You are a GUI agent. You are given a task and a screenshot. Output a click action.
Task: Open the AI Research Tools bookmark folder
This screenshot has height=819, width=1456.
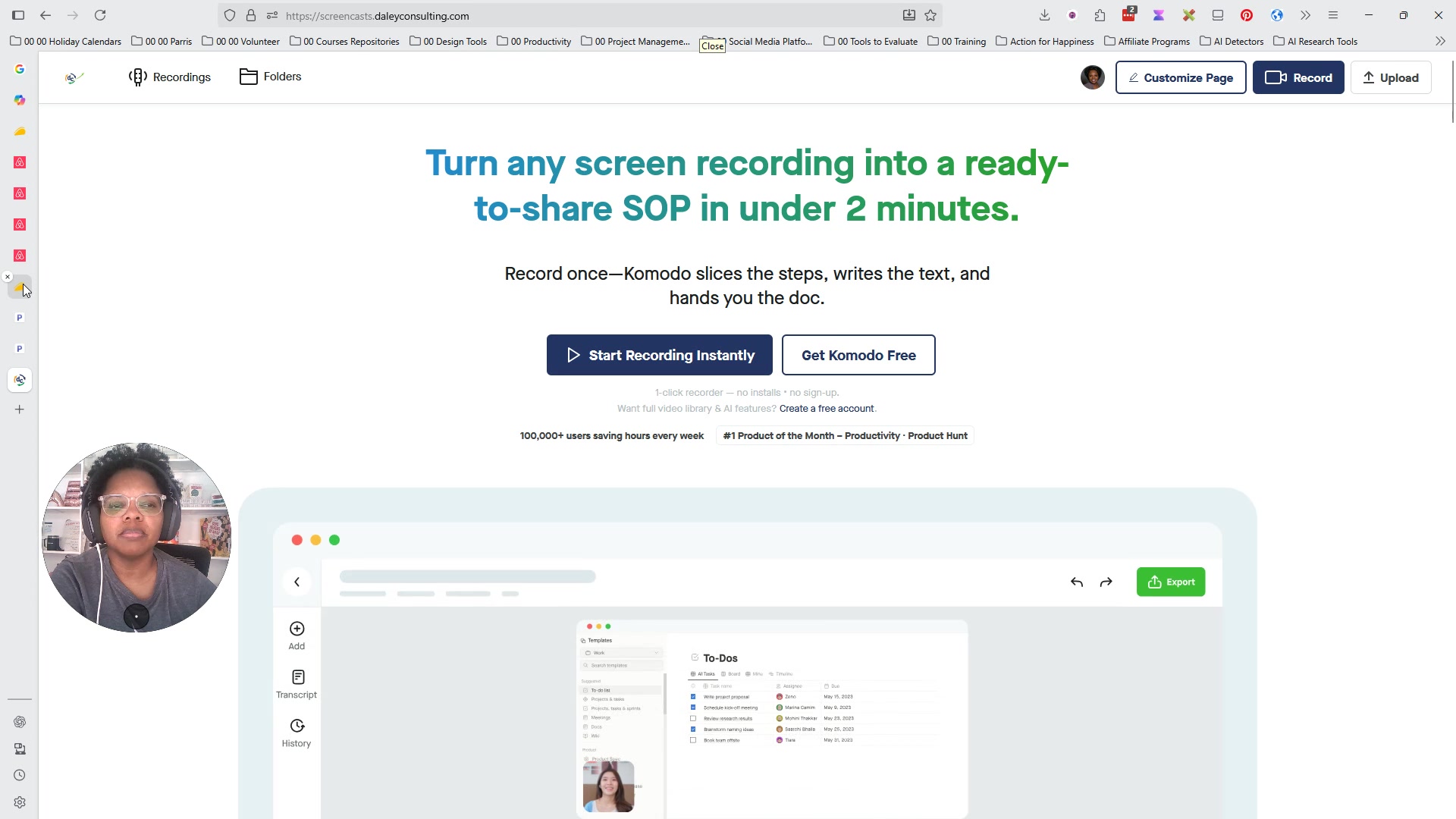click(x=1315, y=42)
